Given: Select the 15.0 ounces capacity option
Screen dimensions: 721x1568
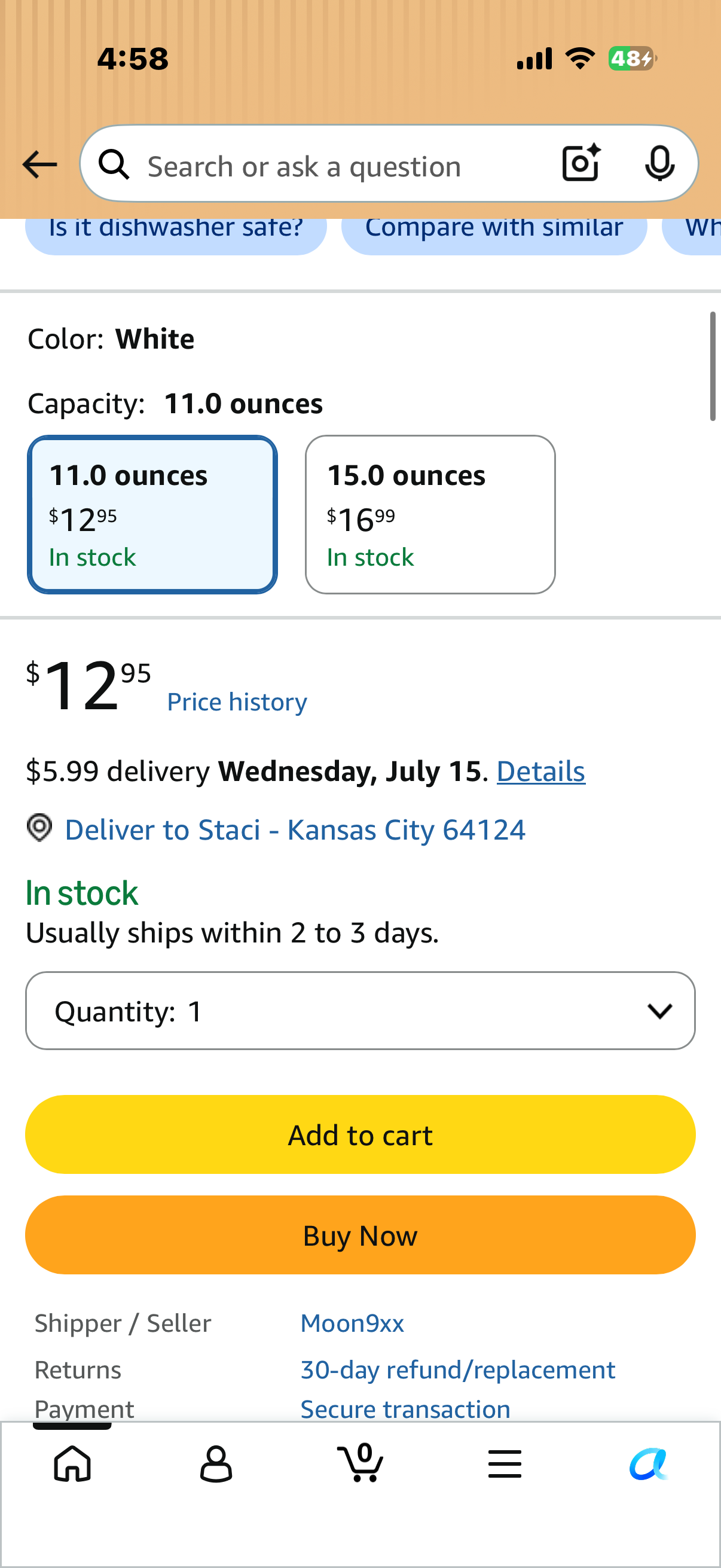Looking at the screenshot, I should [x=430, y=514].
